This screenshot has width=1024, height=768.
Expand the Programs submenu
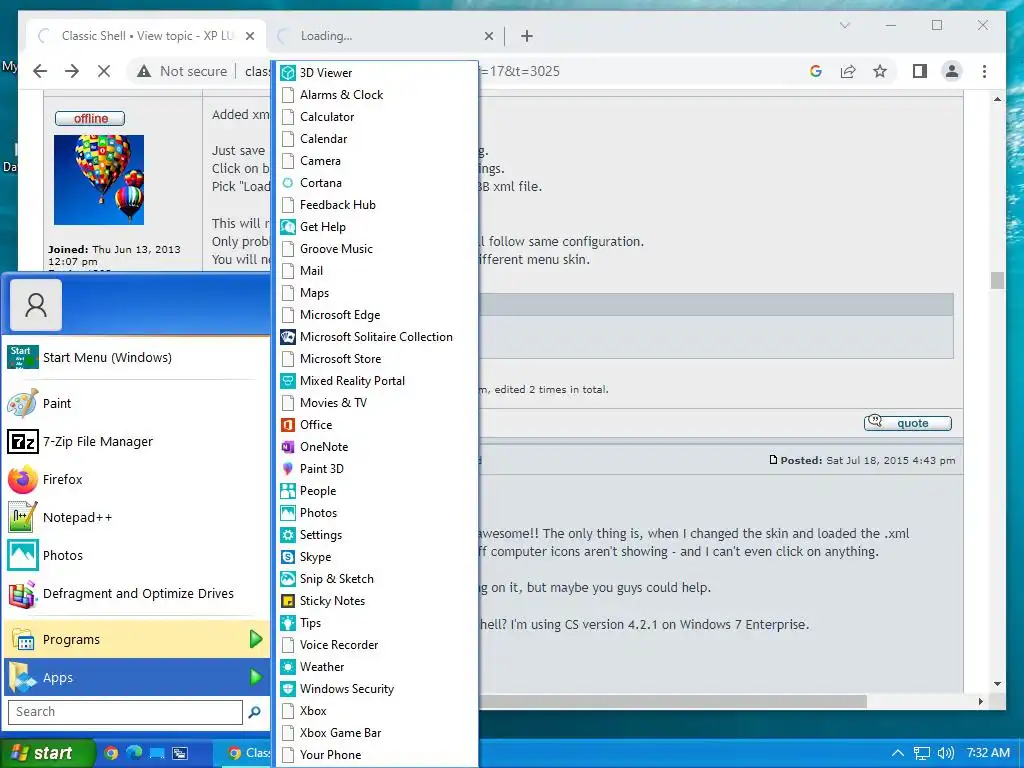(x=136, y=639)
